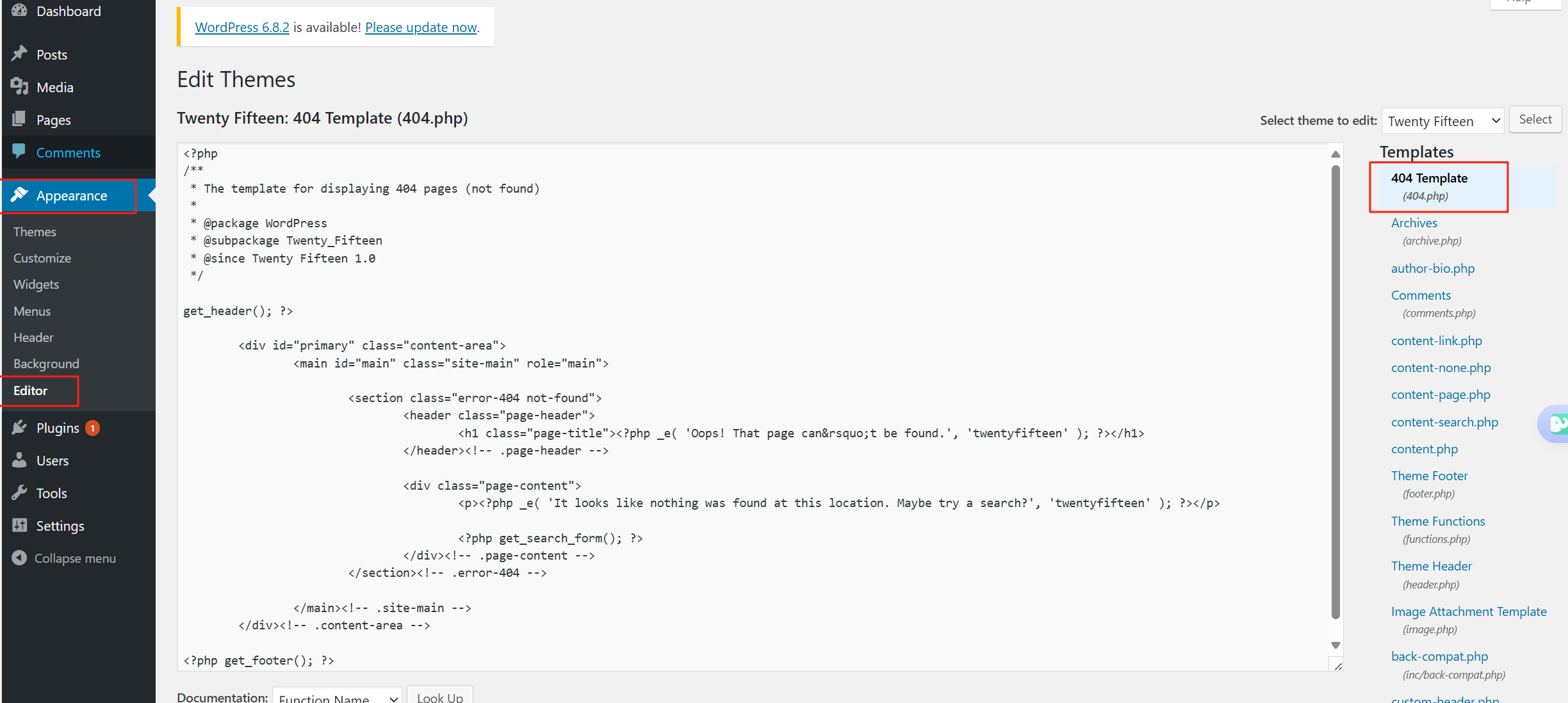Open the Comments menu

pos(69,152)
